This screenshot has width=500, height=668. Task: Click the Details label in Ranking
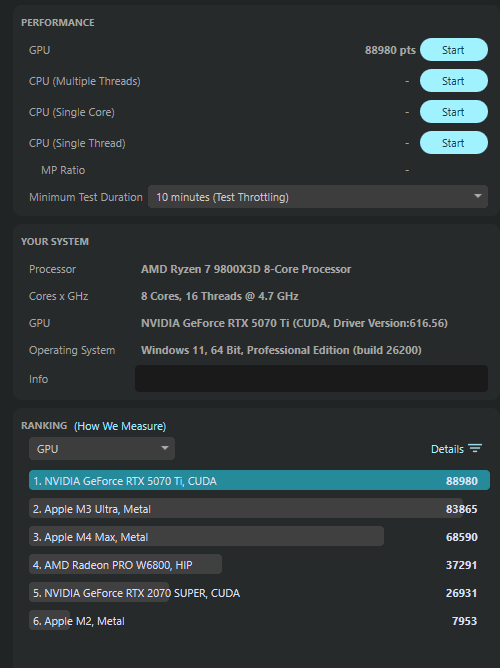coord(447,449)
